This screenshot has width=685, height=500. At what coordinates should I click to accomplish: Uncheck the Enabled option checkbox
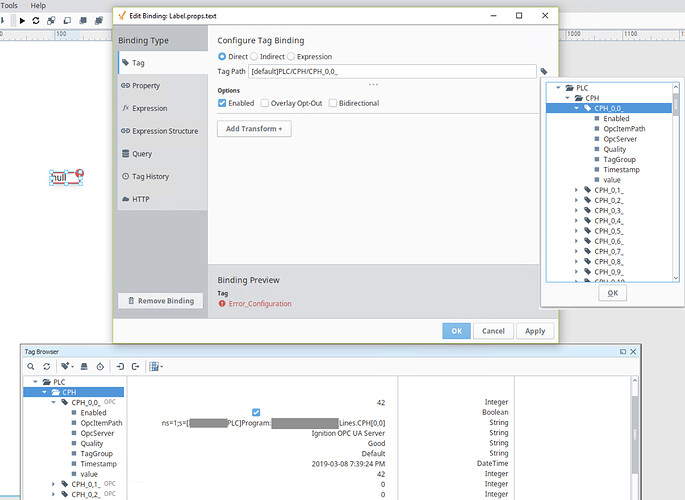tap(222, 103)
